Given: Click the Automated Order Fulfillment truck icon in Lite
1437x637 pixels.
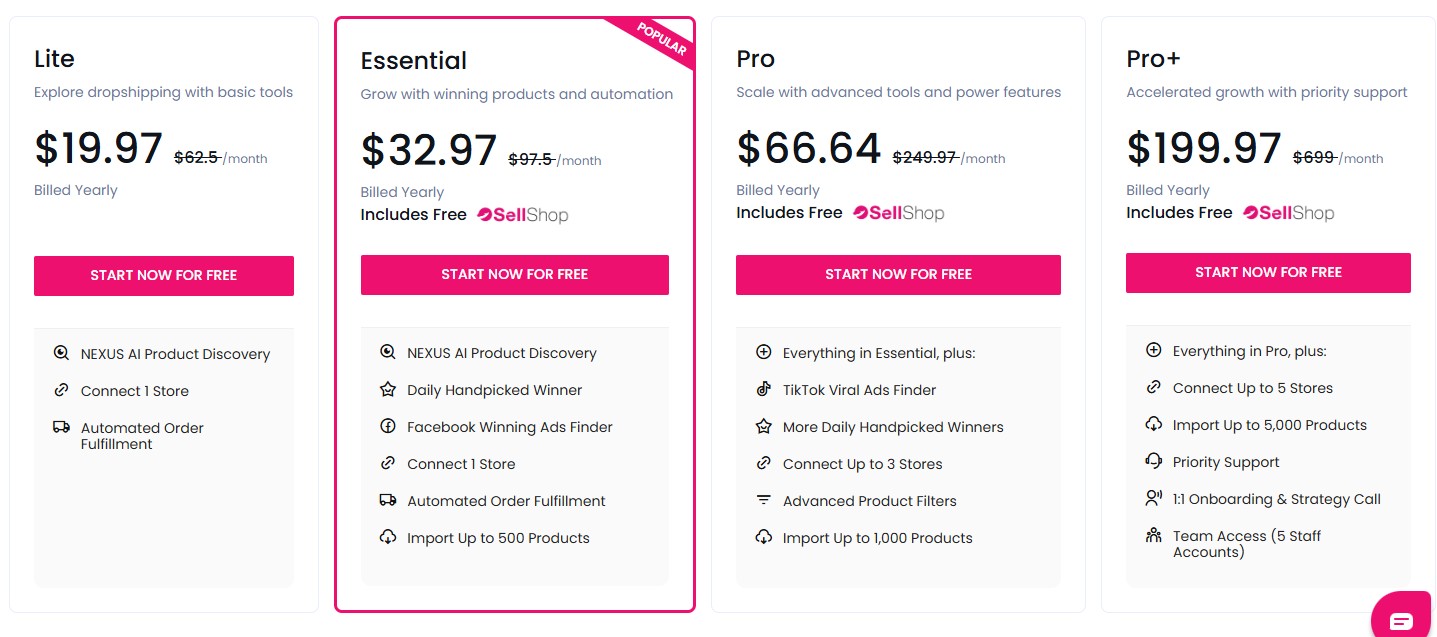Looking at the screenshot, I should coord(61,427).
